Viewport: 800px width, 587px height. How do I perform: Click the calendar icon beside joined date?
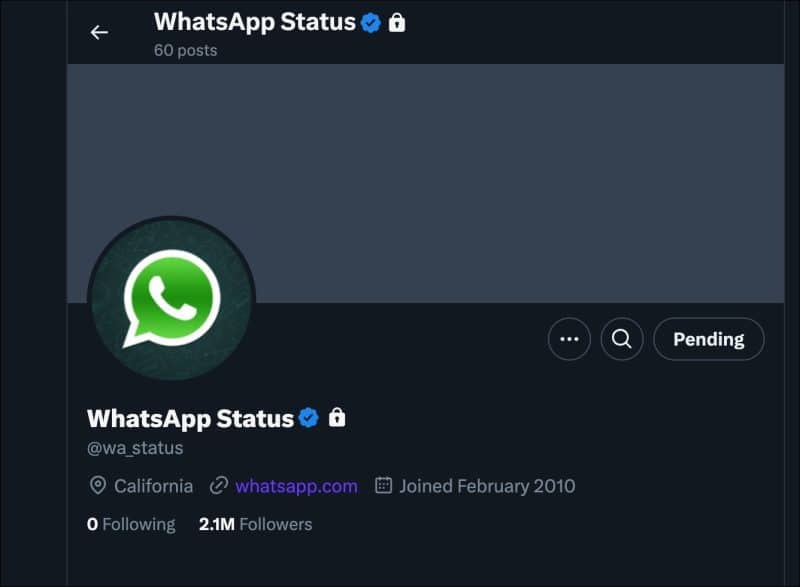click(x=381, y=486)
